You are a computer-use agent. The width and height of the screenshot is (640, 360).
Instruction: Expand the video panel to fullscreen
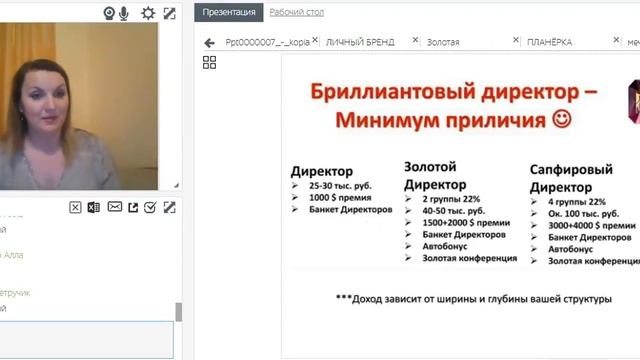point(169,13)
